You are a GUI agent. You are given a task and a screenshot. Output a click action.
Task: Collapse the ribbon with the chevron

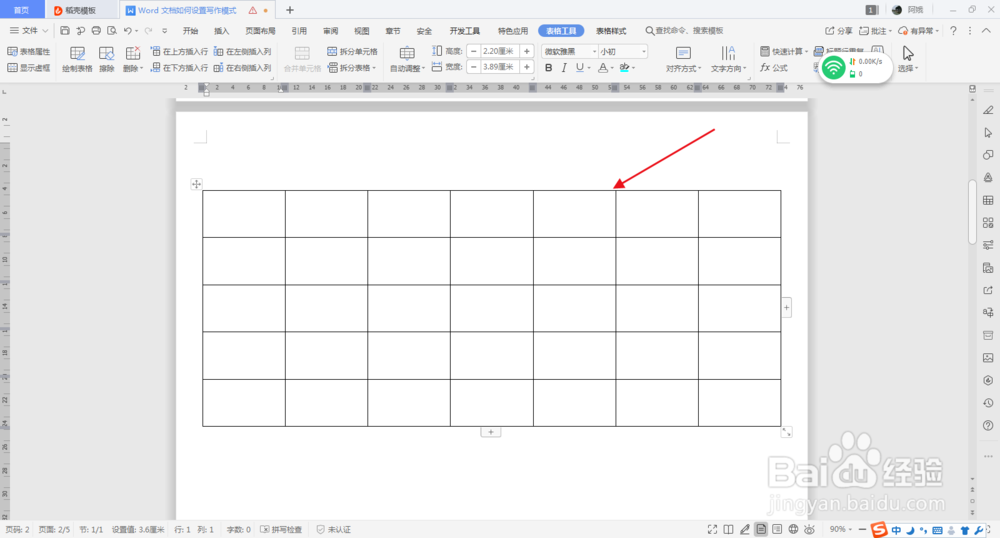(x=986, y=31)
